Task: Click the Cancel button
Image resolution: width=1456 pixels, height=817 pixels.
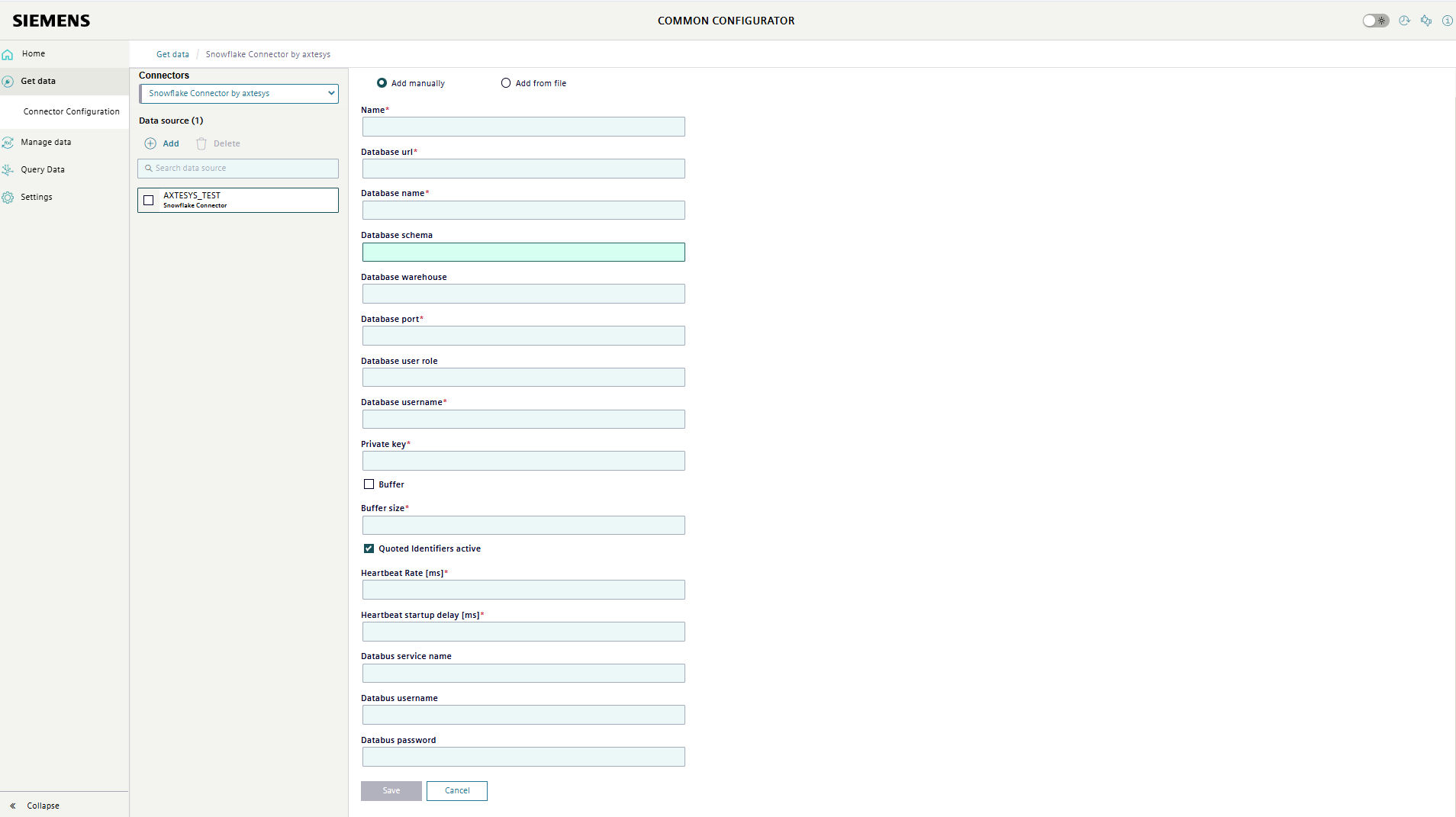Action: (x=456, y=791)
